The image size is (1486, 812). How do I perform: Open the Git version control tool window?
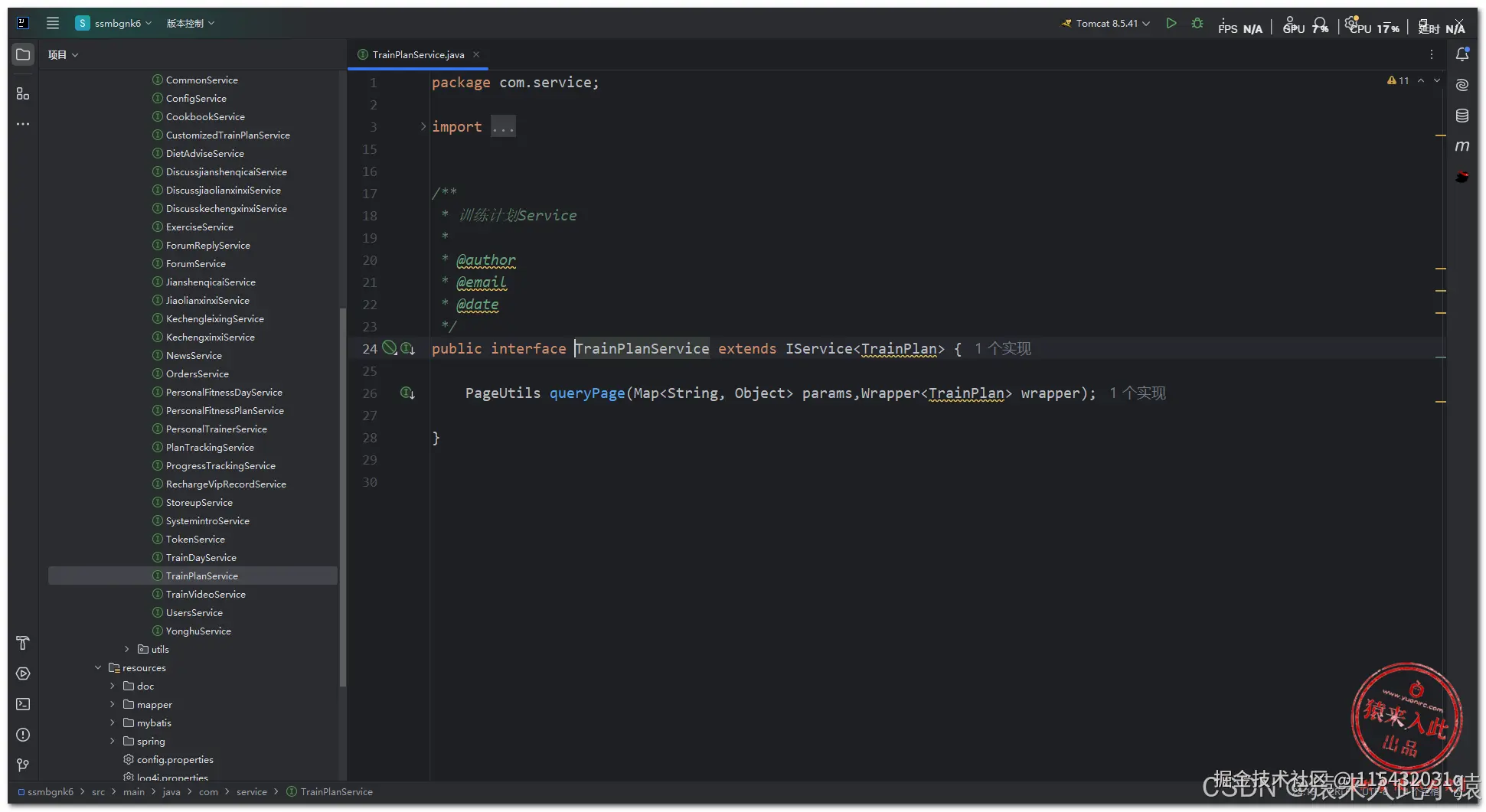tap(23, 765)
